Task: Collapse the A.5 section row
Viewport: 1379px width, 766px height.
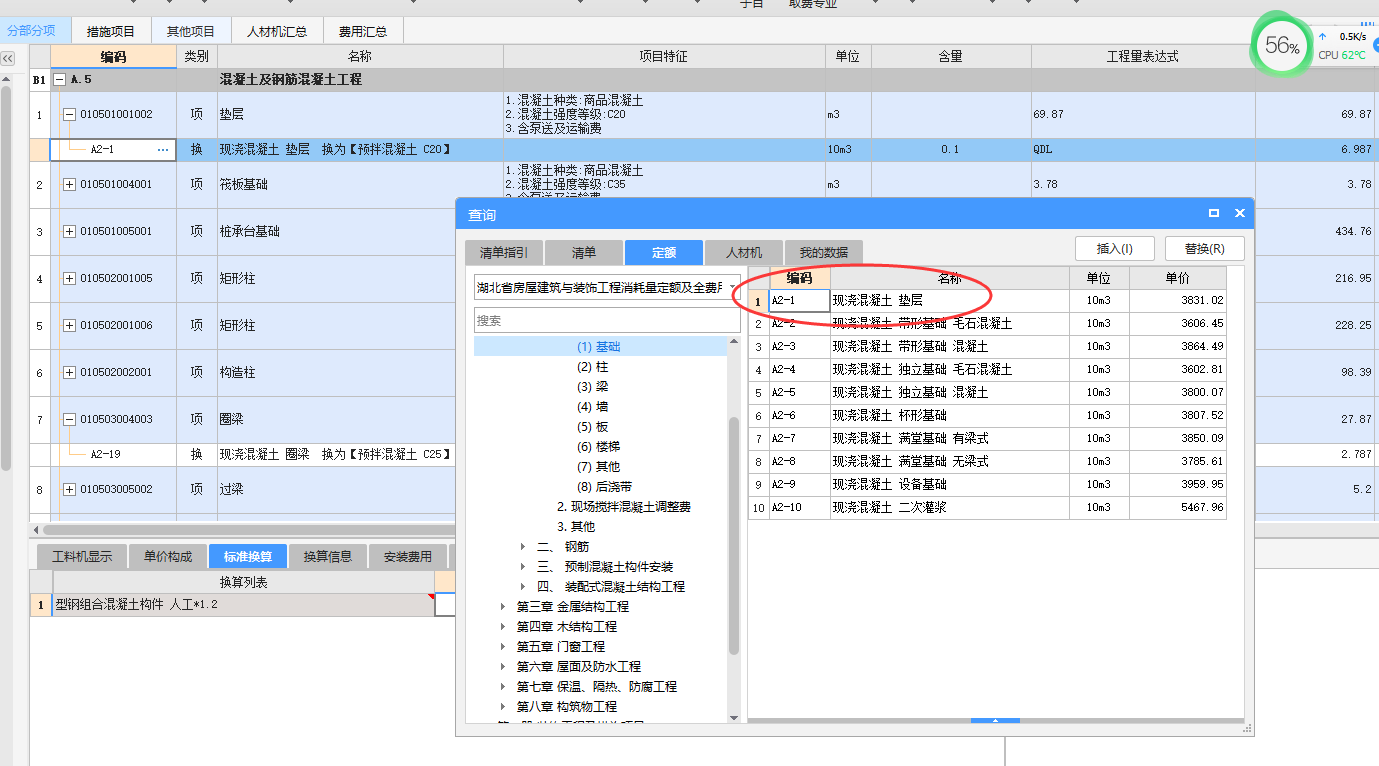Action: (59, 79)
